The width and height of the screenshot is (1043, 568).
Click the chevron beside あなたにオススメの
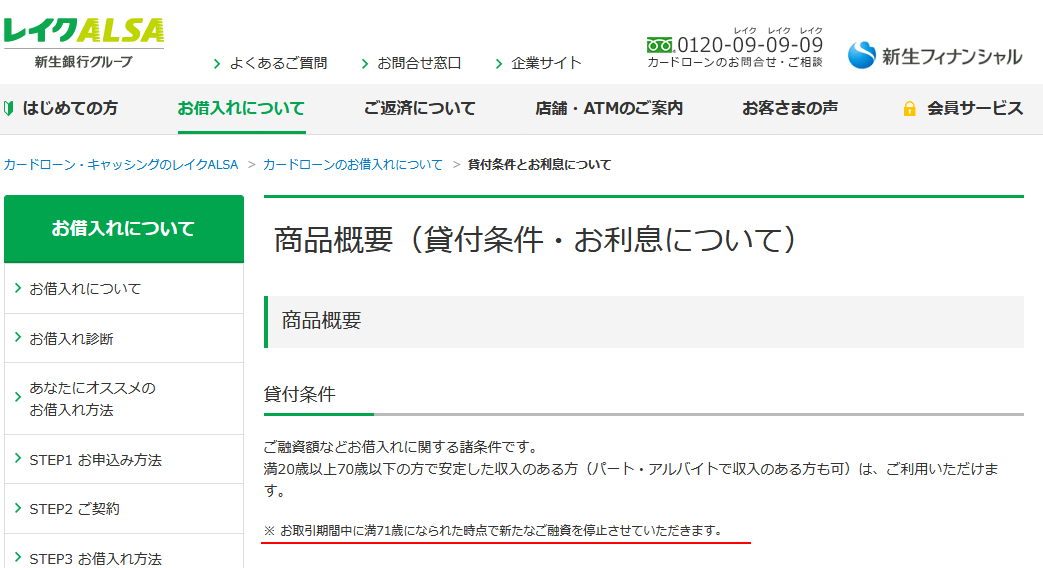coord(18,397)
